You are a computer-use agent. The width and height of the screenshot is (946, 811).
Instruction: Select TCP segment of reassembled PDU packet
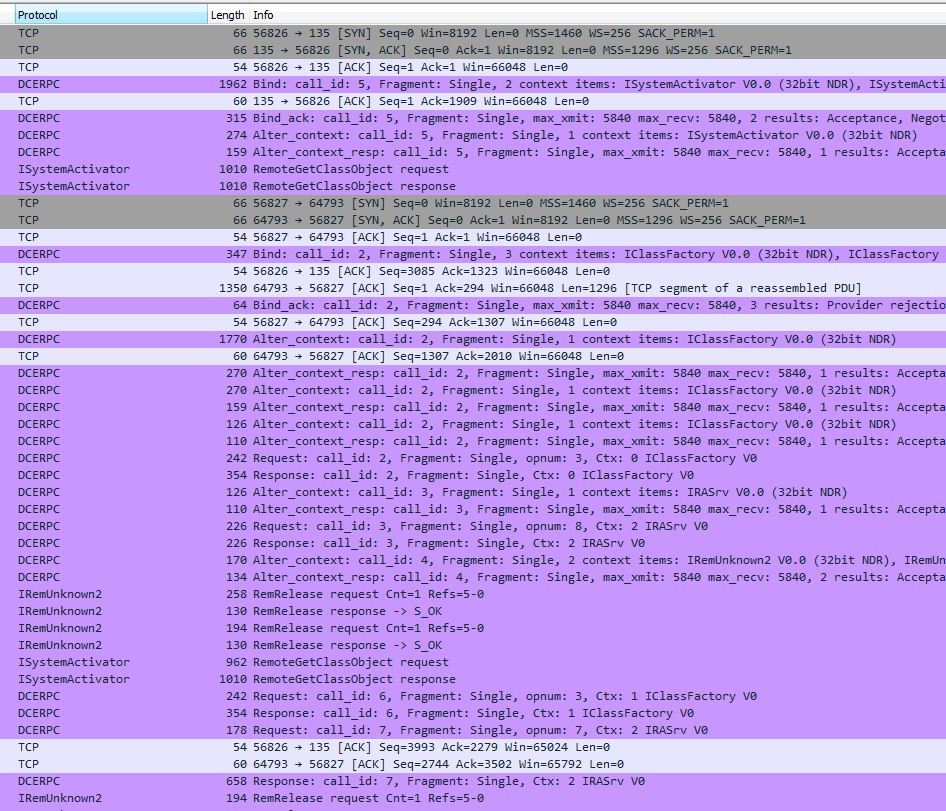[x=473, y=288]
